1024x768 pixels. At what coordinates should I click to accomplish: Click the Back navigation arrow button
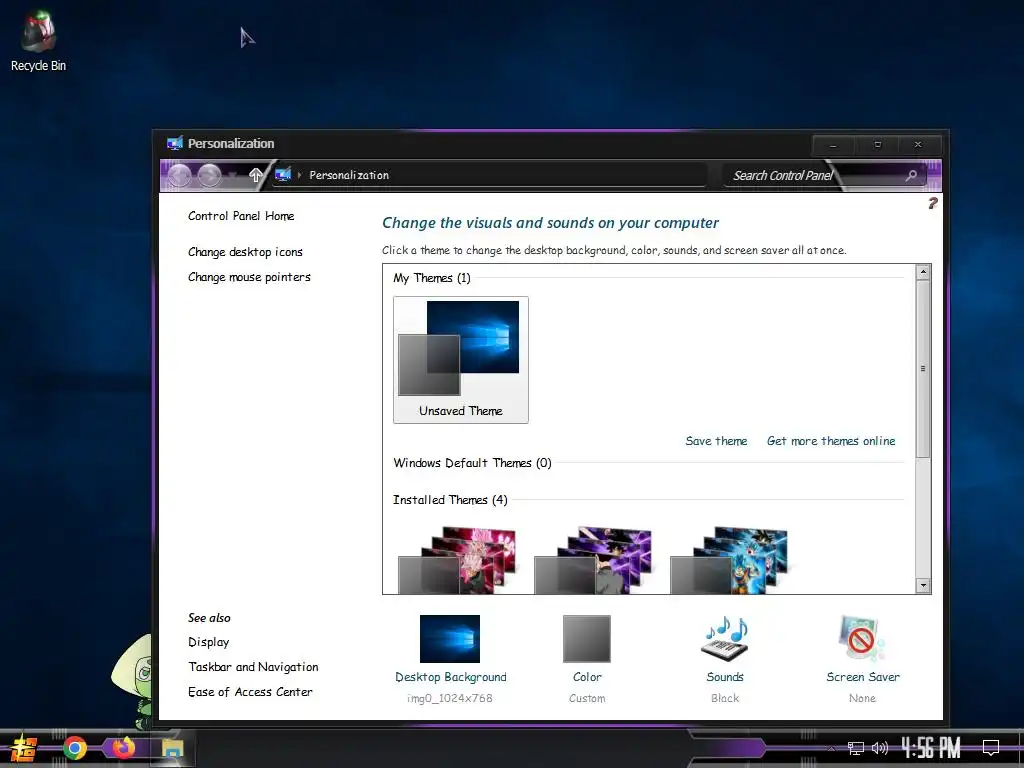tap(180, 175)
